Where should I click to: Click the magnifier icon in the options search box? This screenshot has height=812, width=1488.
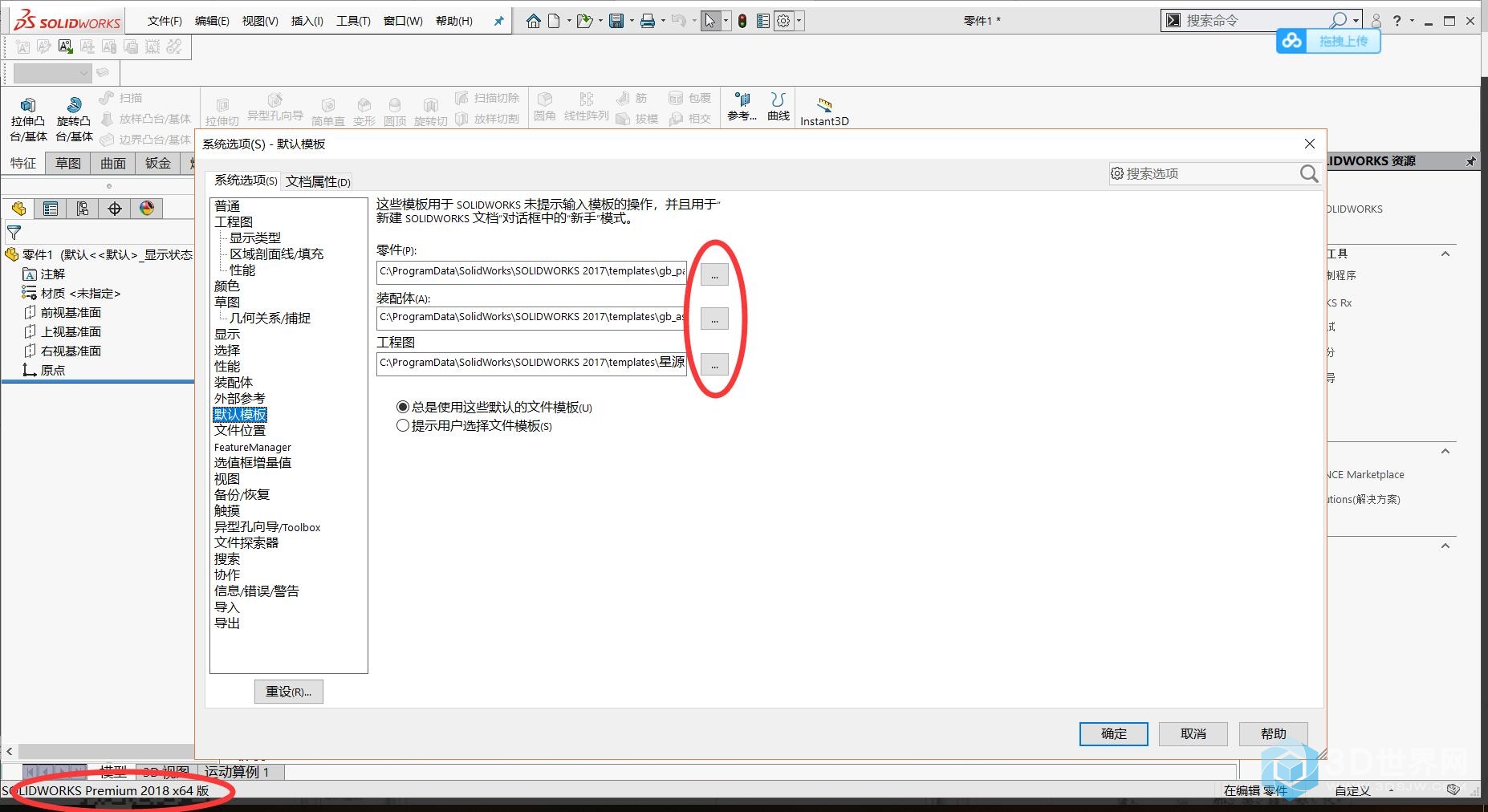tap(1308, 173)
